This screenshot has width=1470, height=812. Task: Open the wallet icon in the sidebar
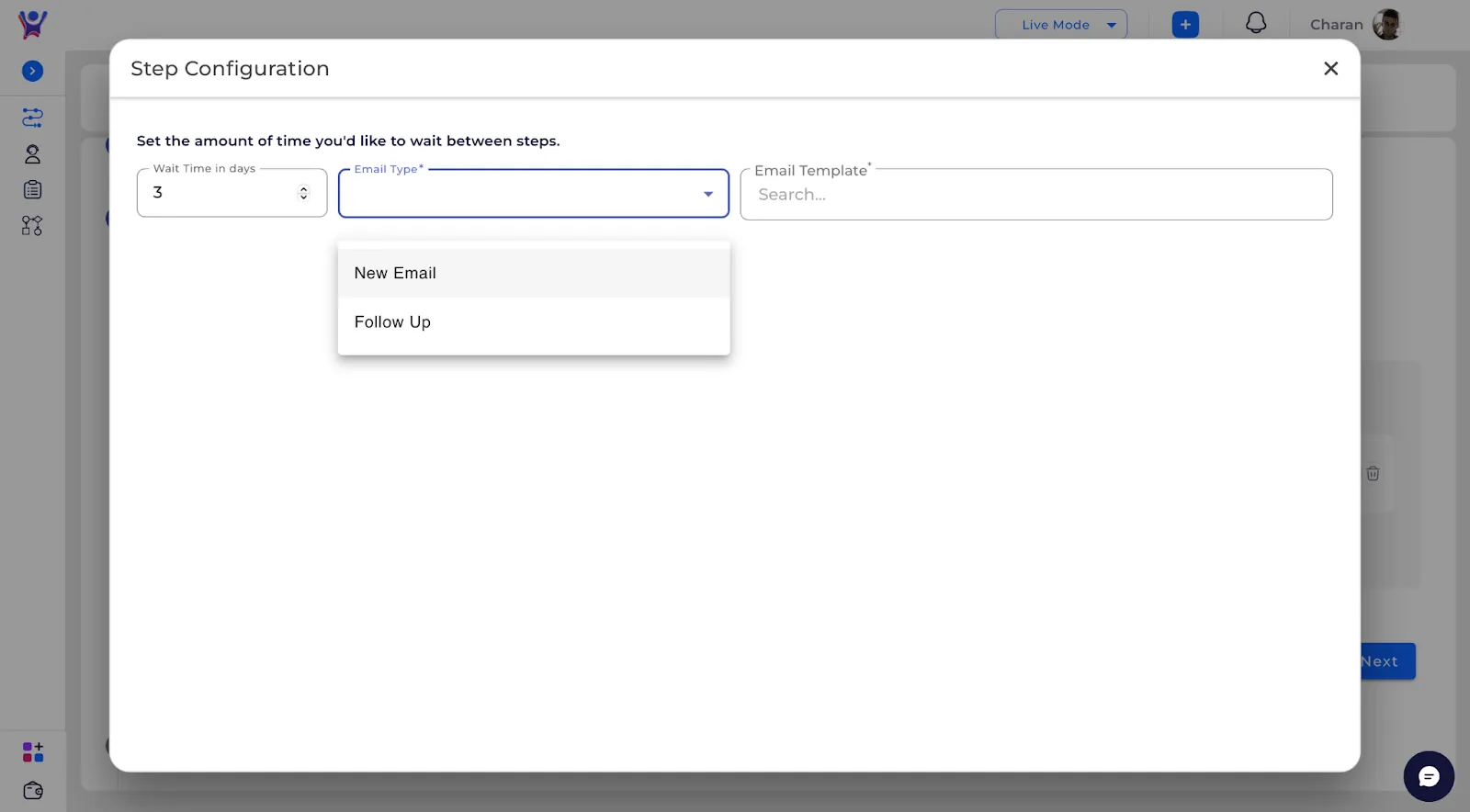(x=33, y=791)
